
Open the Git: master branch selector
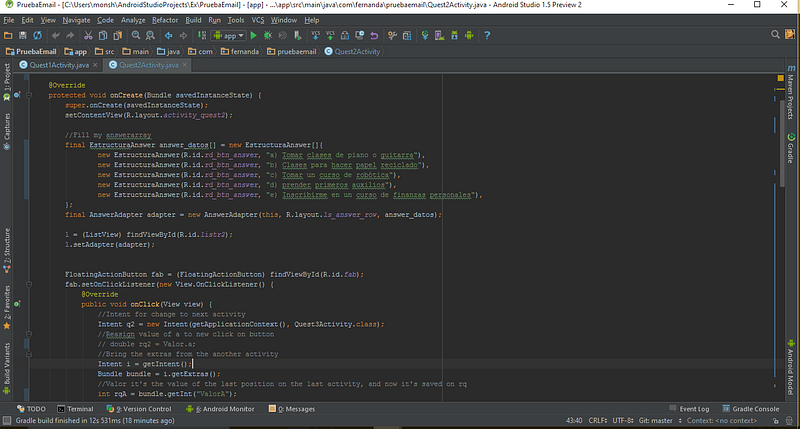point(660,421)
